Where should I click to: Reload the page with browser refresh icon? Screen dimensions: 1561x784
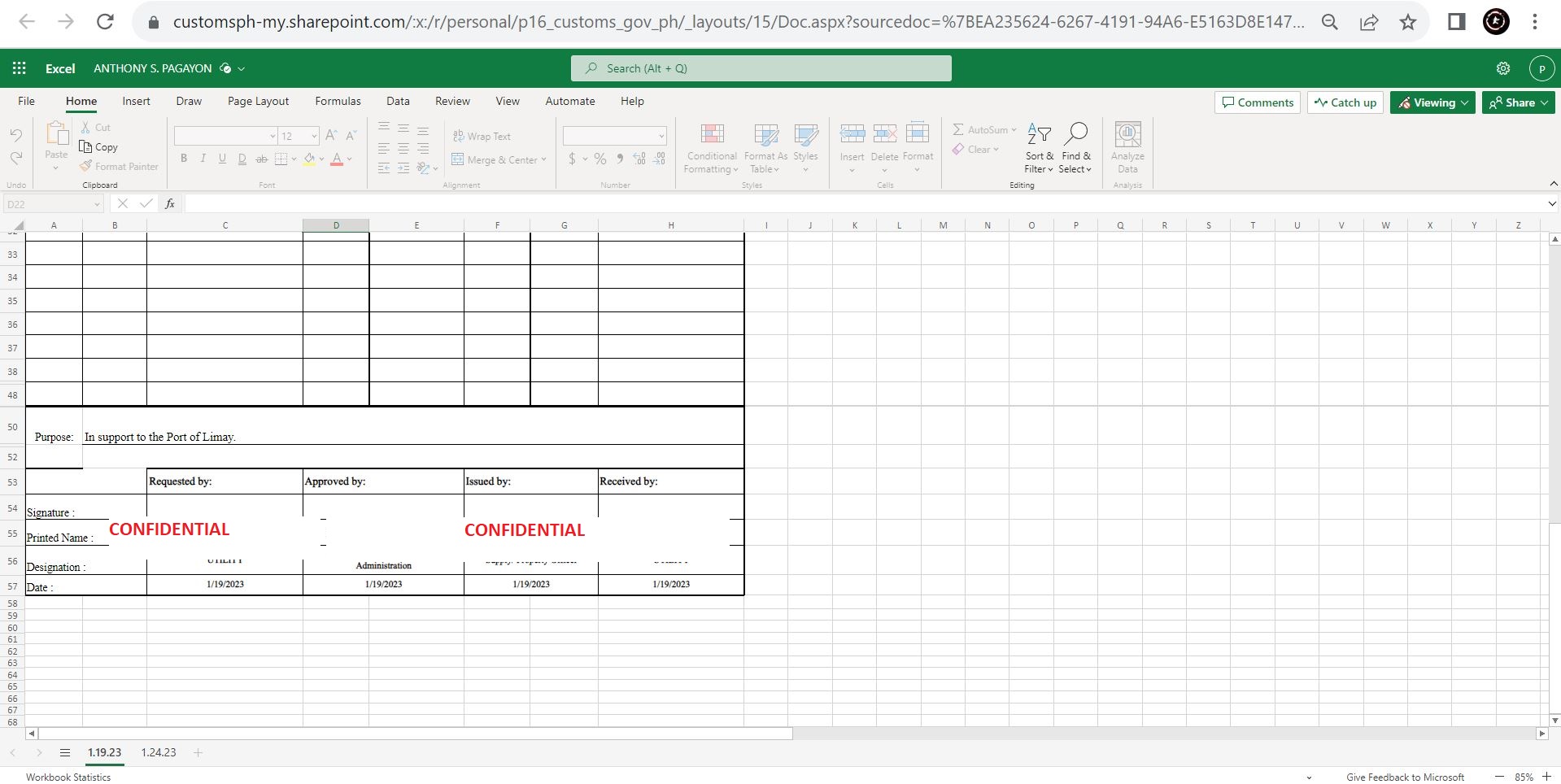105,22
